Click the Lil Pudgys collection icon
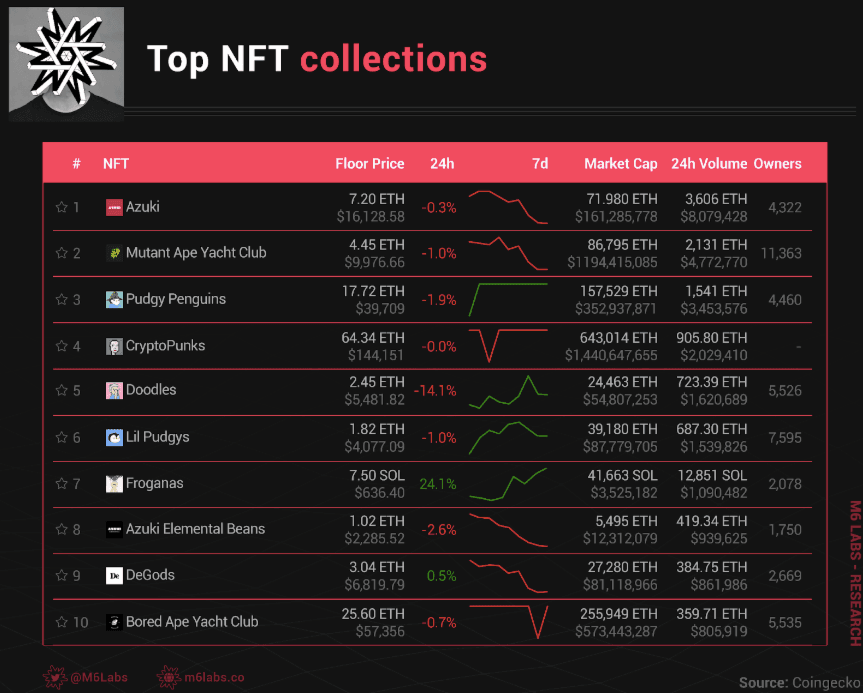 [114, 437]
